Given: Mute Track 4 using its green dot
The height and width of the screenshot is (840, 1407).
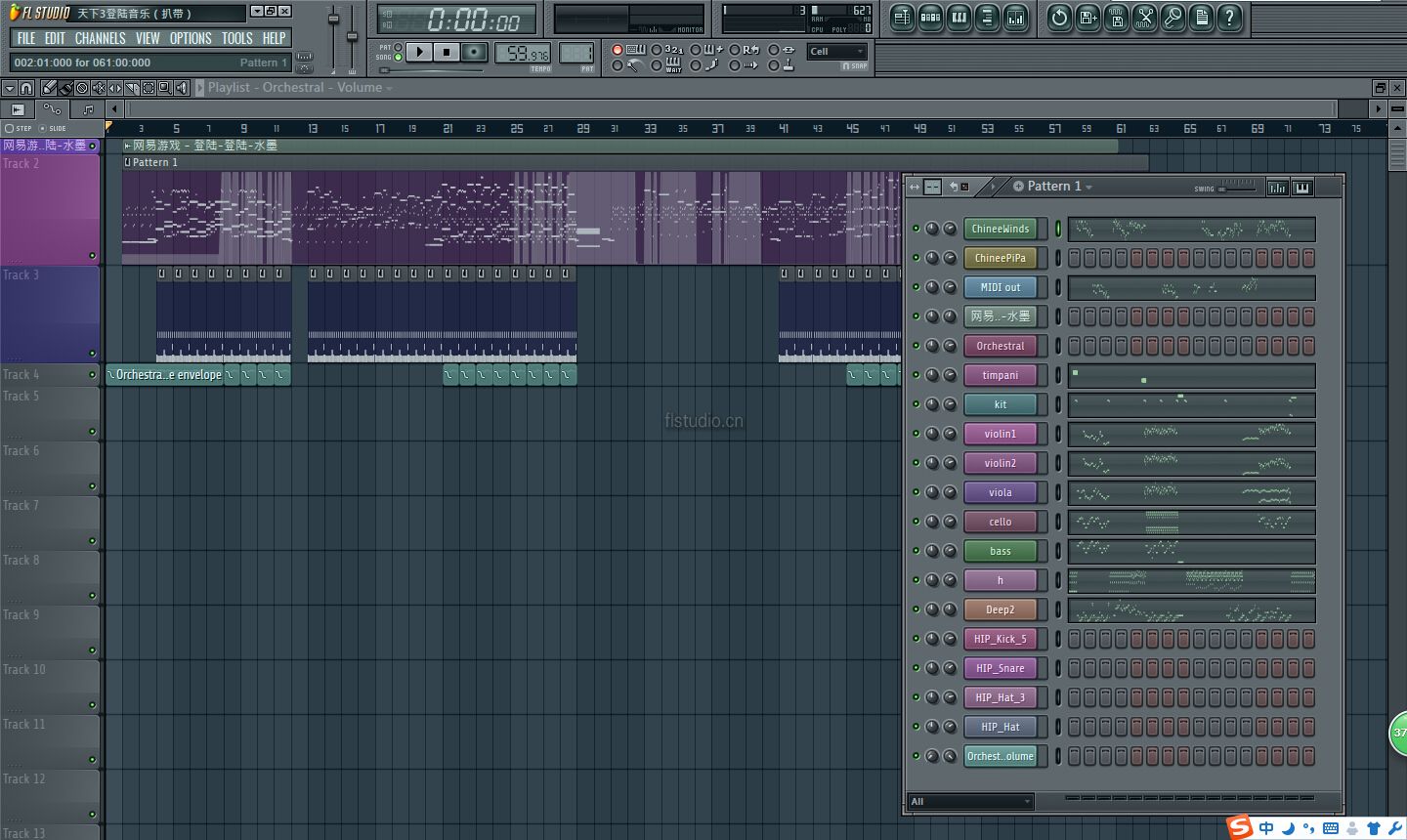Looking at the screenshot, I should [x=93, y=374].
